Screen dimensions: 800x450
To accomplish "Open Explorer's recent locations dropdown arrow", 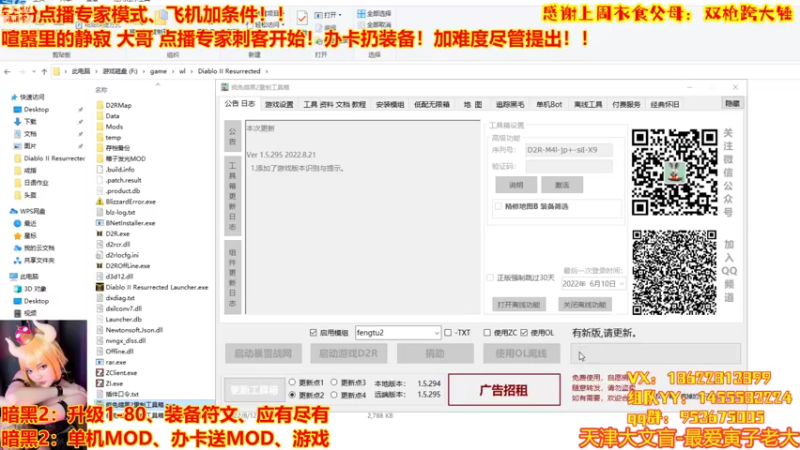I will click(34, 71).
